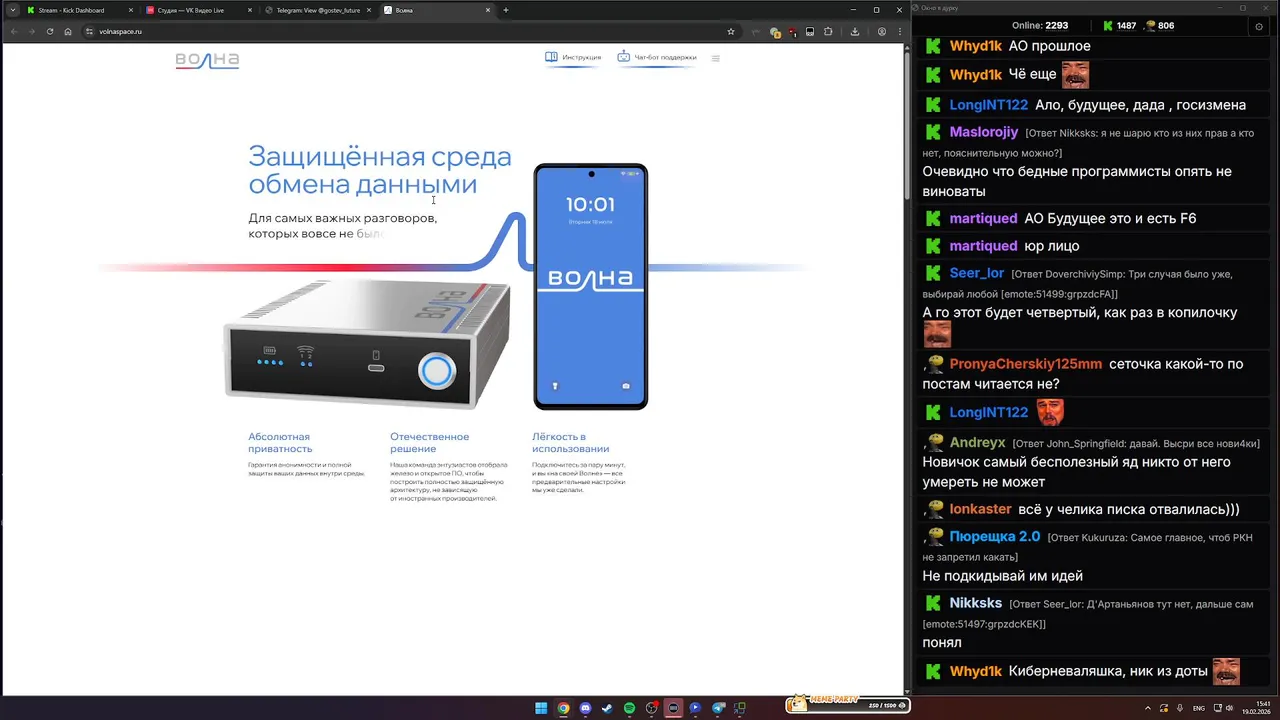1280x720 pixels.
Task: Open the Windows Start menu
Action: tap(541, 708)
